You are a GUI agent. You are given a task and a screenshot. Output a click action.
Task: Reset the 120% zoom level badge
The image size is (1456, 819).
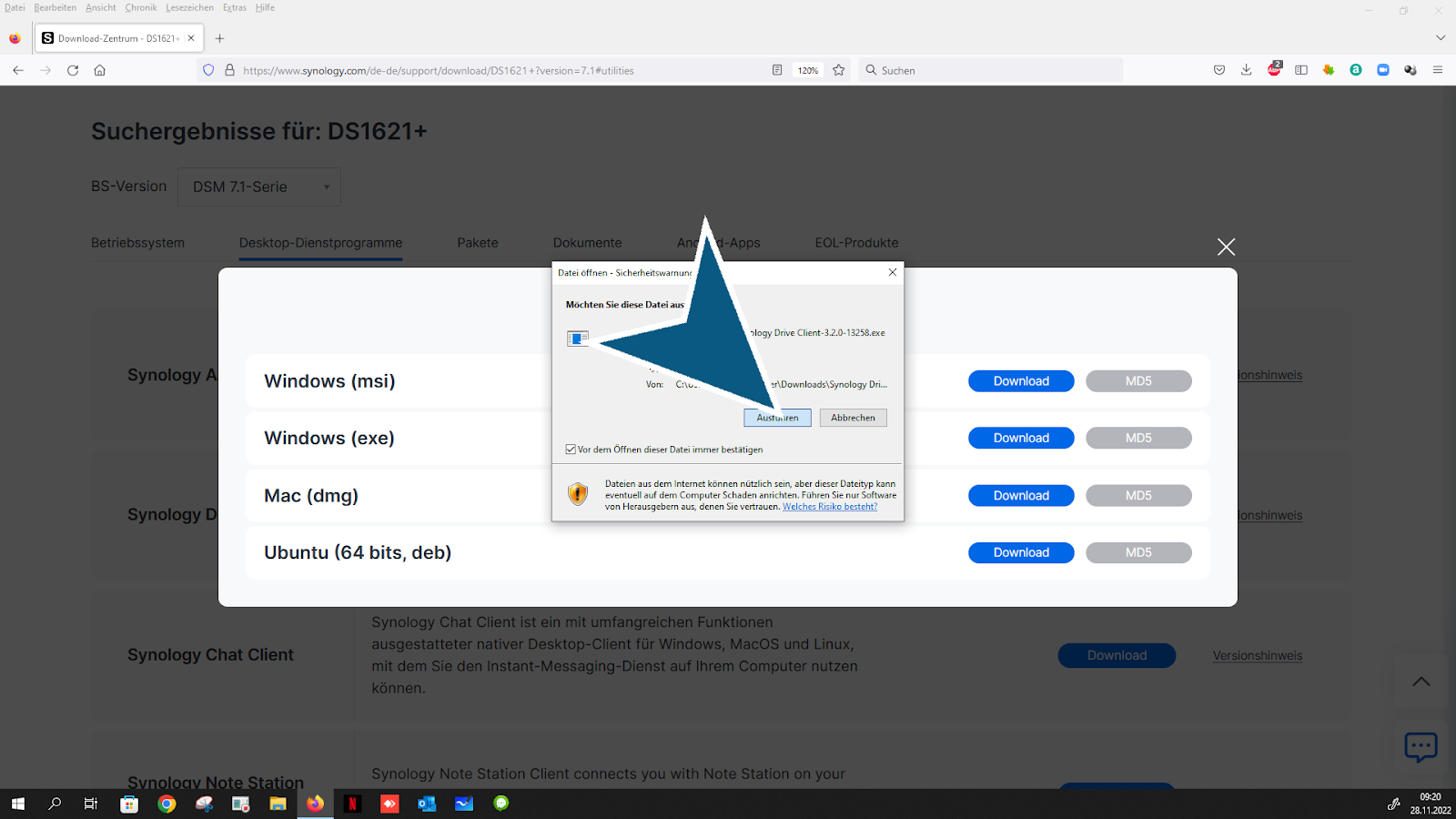808,70
